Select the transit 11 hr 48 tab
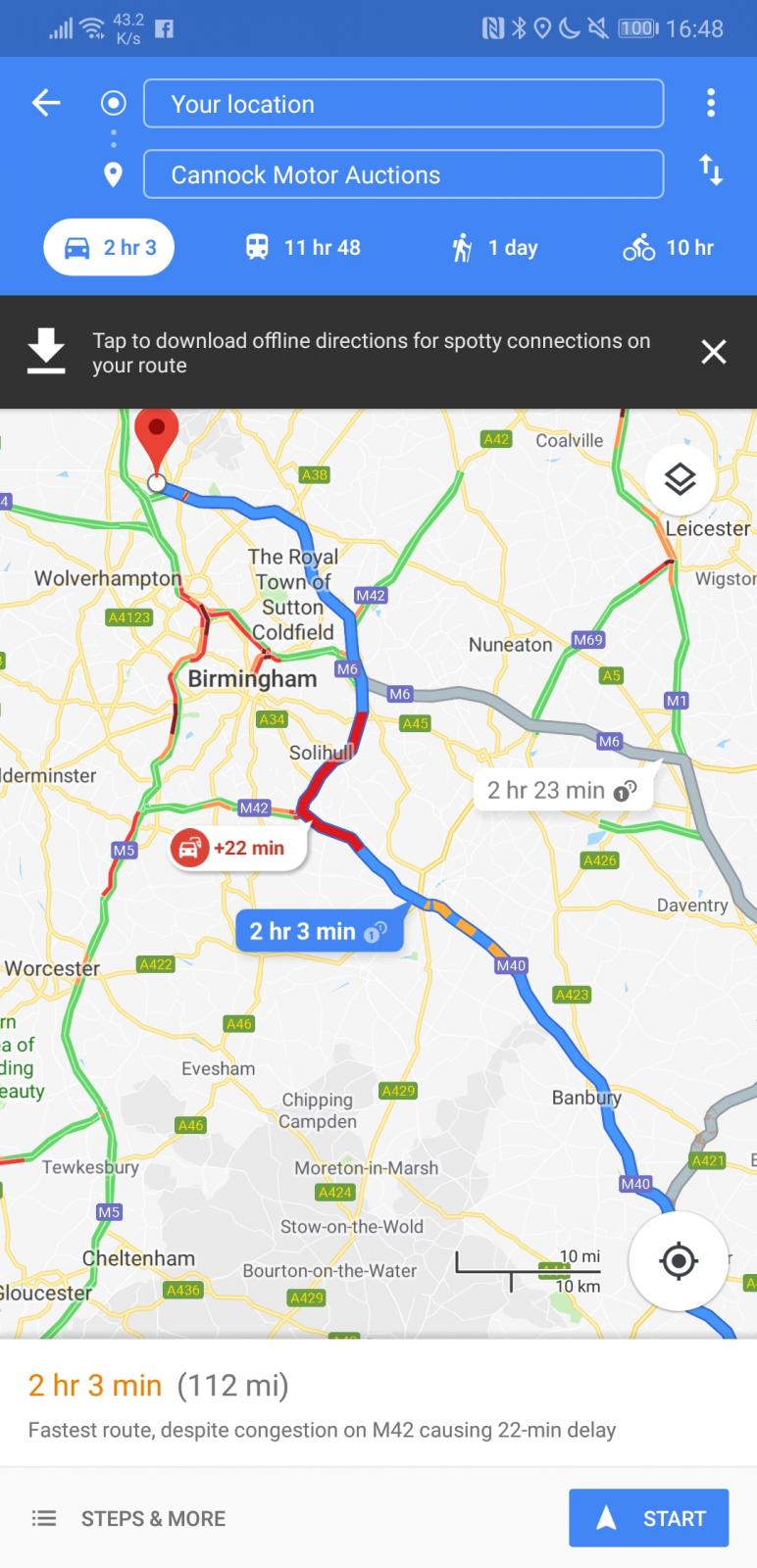Viewport: 757px width, 1568px height. click(x=303, y=248)
